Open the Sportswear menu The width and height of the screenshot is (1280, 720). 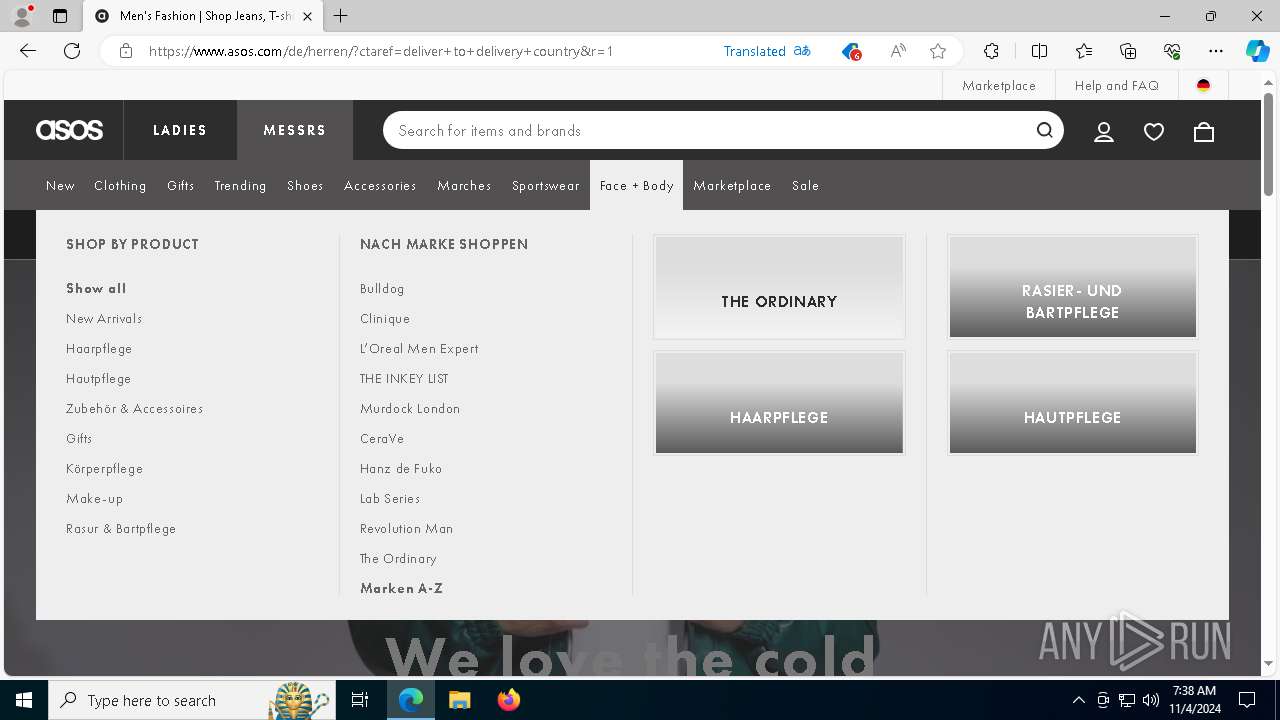click(x=545, y=185)
